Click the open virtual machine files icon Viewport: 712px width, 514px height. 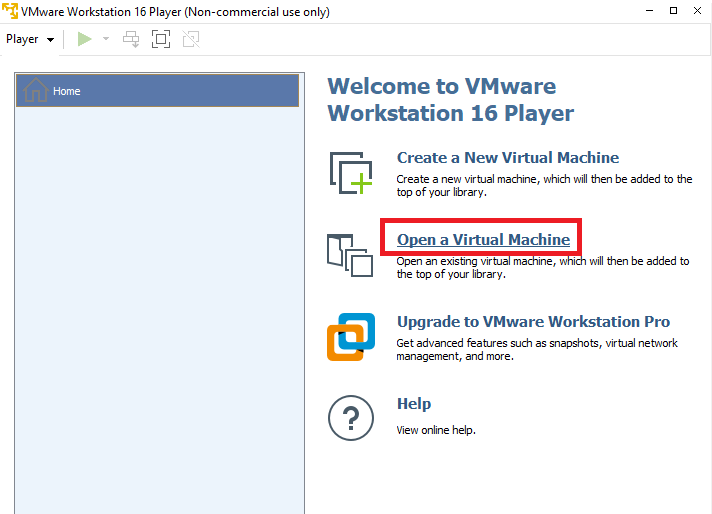(x=350, y=256)
